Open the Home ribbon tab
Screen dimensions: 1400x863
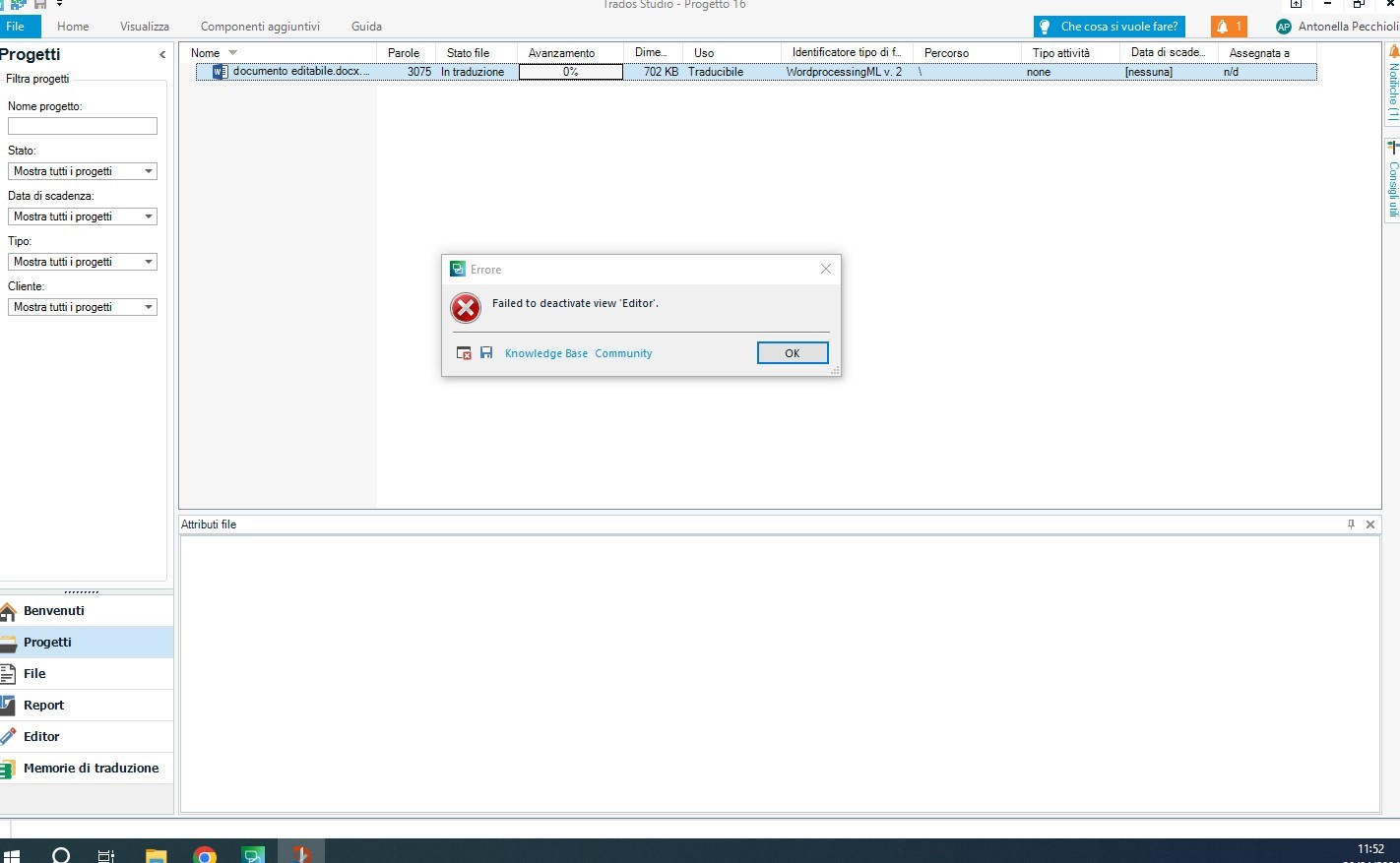pyautogui.click(x=73, y=27)
